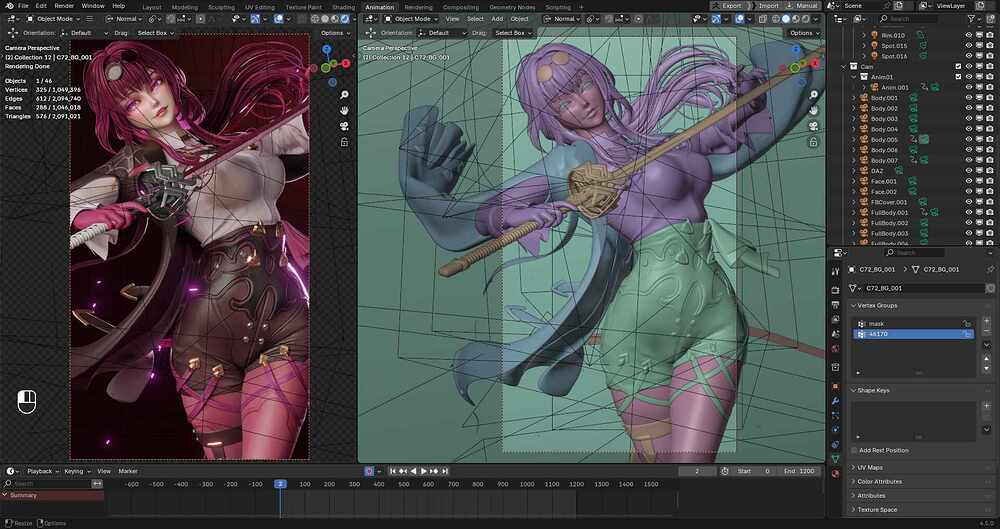Open the Scene properties tab
1000x529 pixels.
point(836,334)
